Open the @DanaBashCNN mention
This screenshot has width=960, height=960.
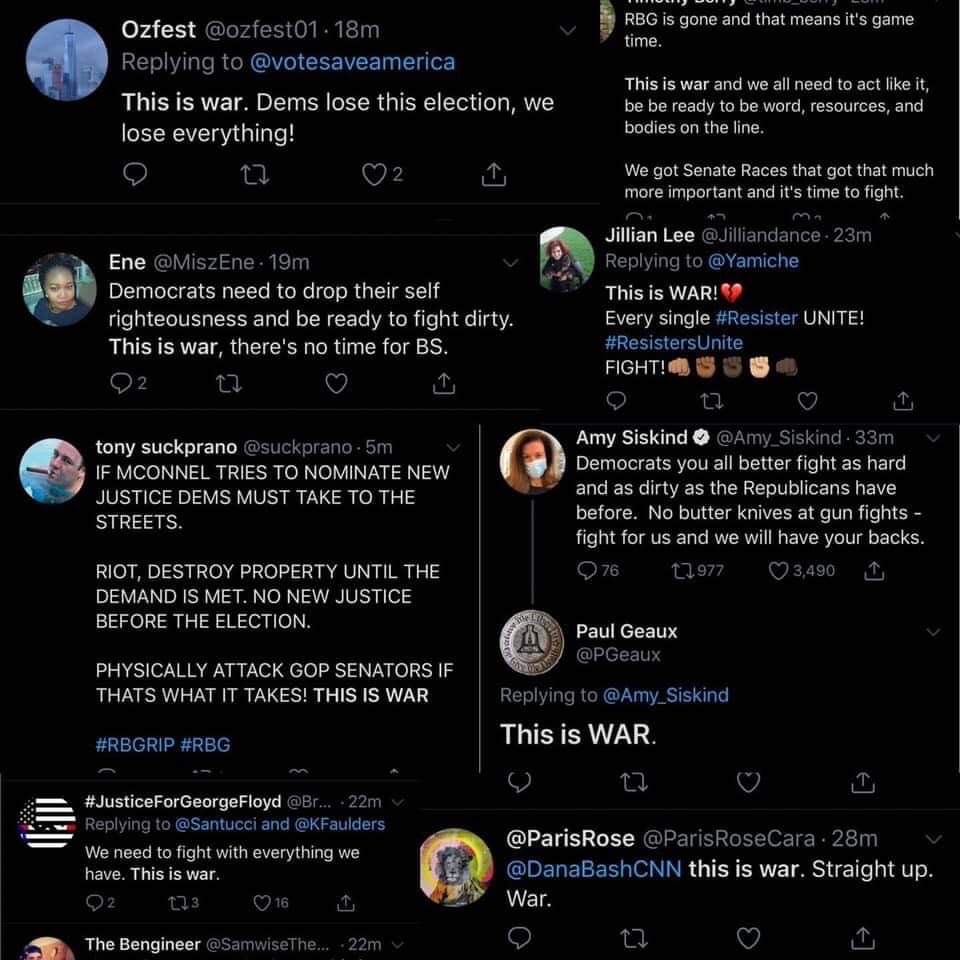[x=593, y=869]
